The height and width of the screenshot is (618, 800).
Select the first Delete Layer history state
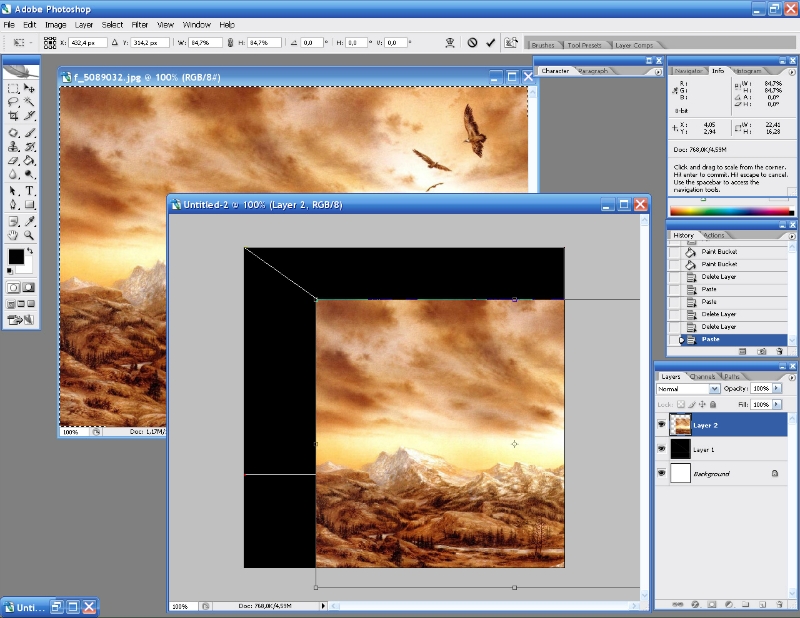tap(718, 276)
